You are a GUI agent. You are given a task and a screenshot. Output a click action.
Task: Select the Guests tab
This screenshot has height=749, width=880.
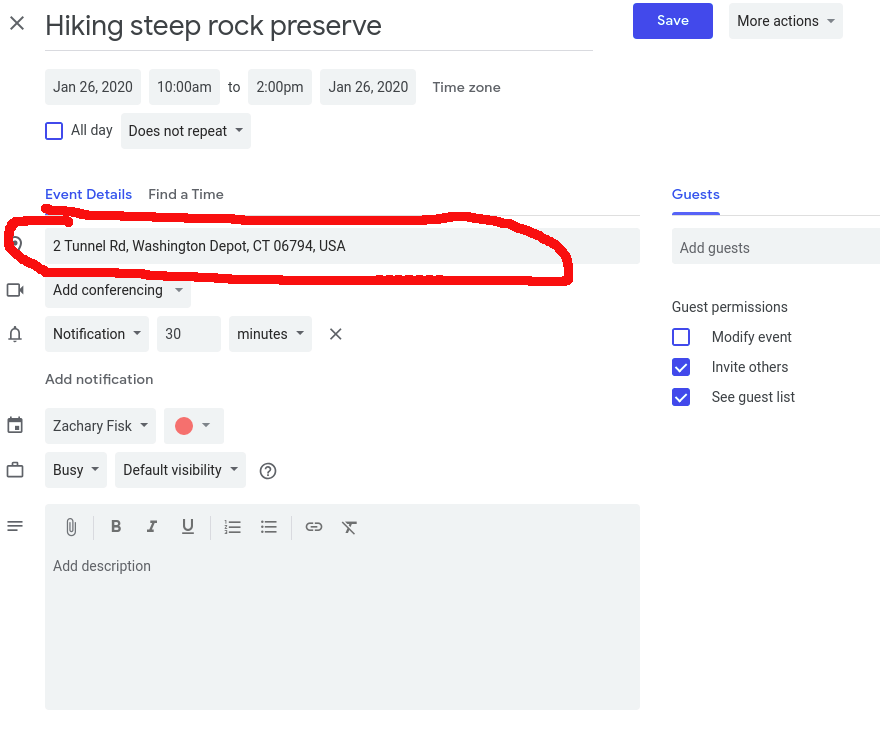coord(695,194)
